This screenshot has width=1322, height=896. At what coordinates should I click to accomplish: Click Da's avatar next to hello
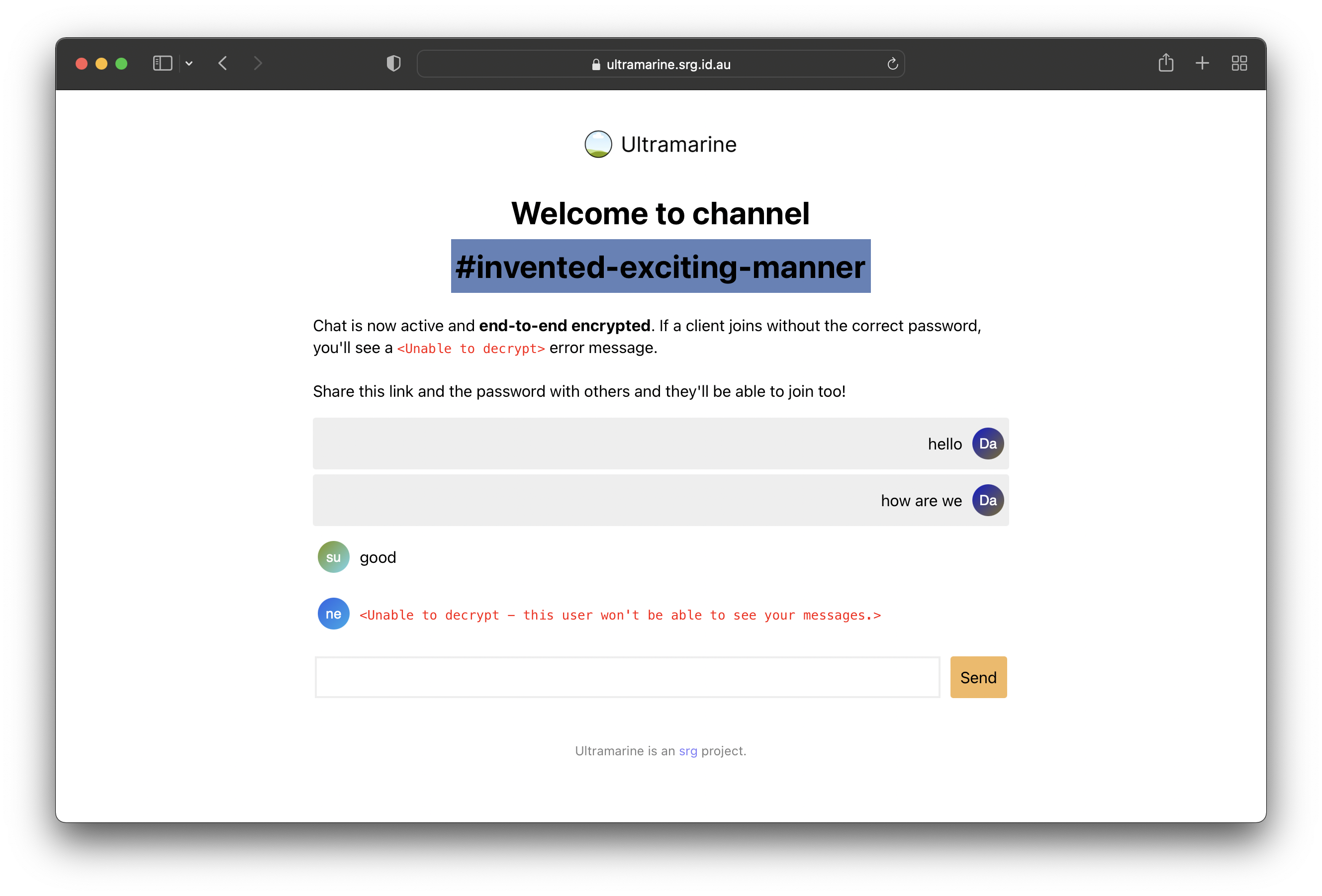click(988, 444)
